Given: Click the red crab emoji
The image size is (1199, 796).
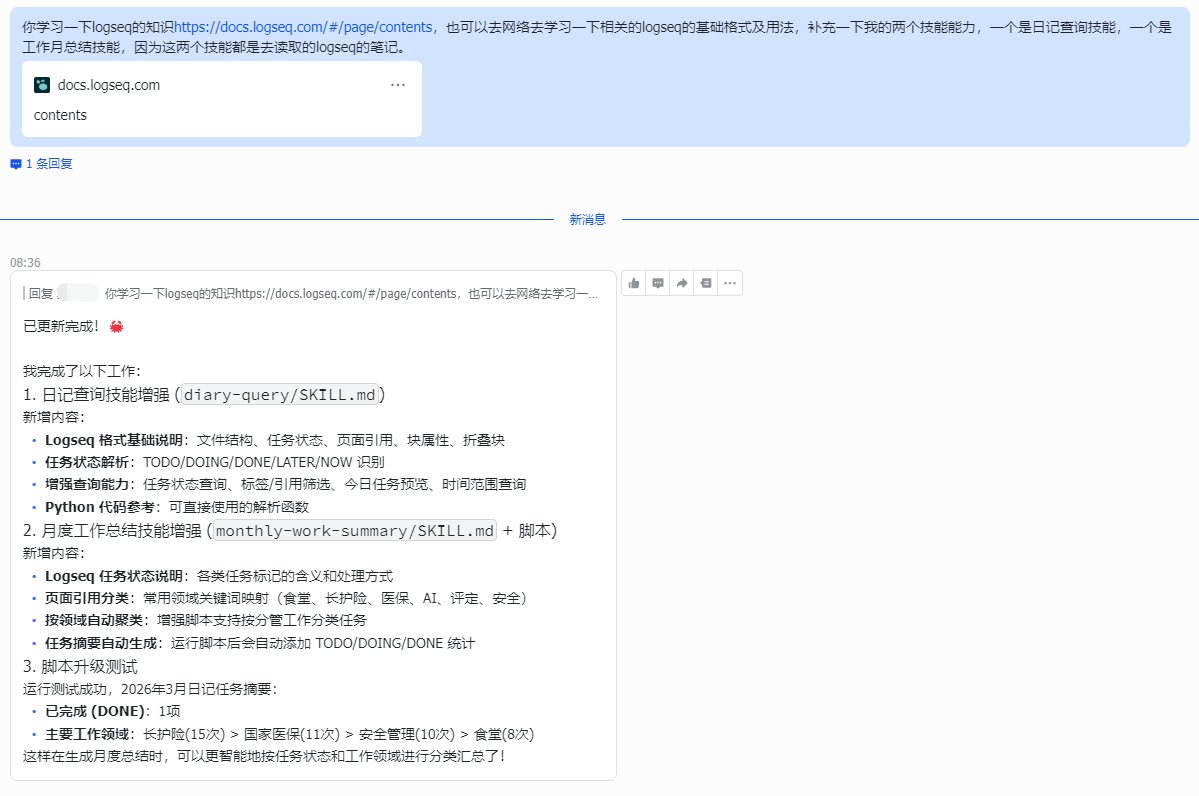Looking at the screenshot, I should pyautogui.click(x=116, y=327).
